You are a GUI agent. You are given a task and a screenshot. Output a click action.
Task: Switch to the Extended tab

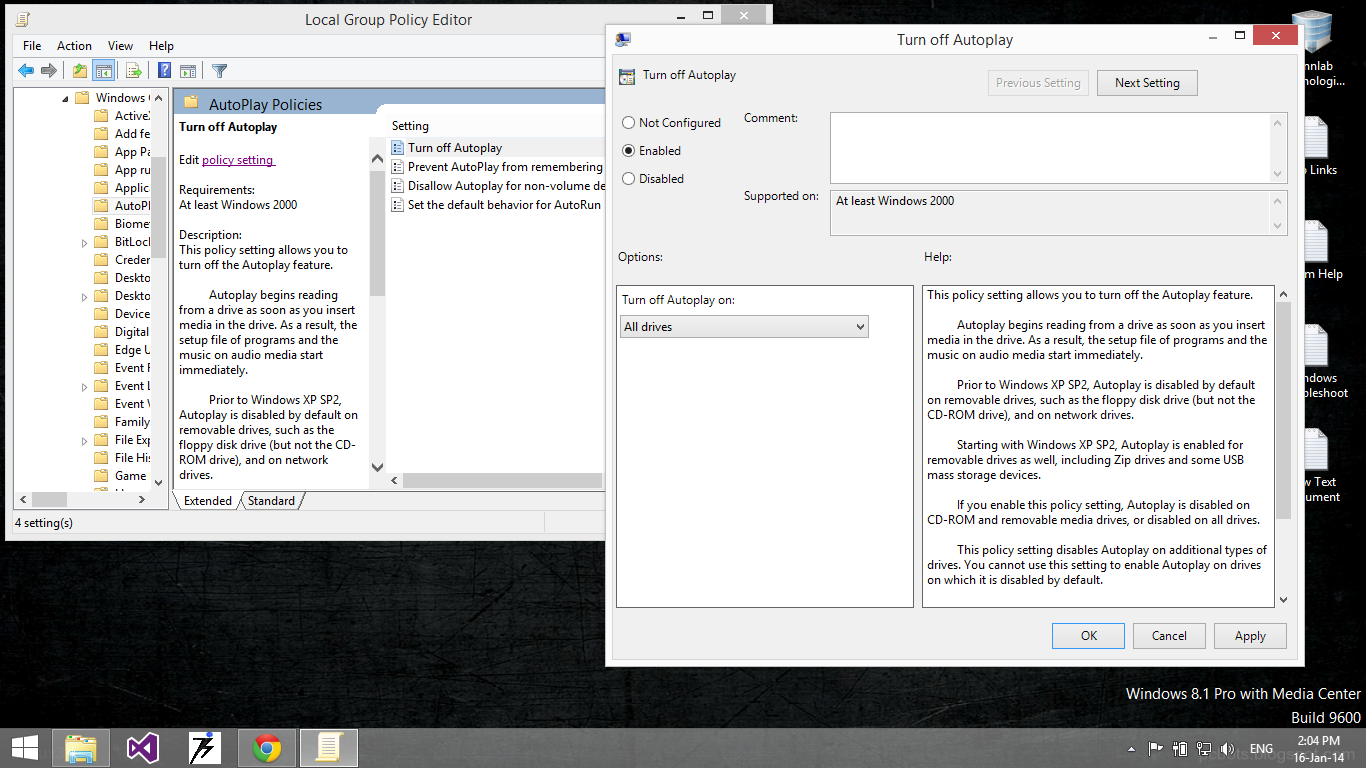[208, 501]
